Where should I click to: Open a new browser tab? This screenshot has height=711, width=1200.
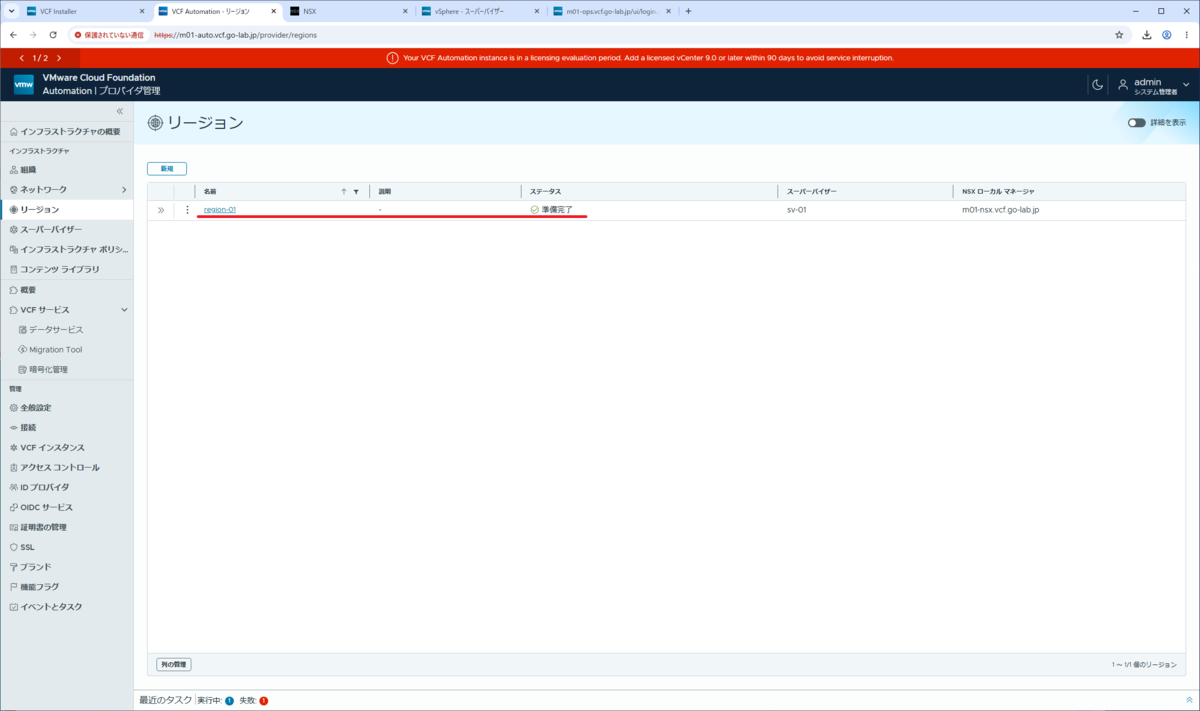pyautogui.click(x=688, y=11)
